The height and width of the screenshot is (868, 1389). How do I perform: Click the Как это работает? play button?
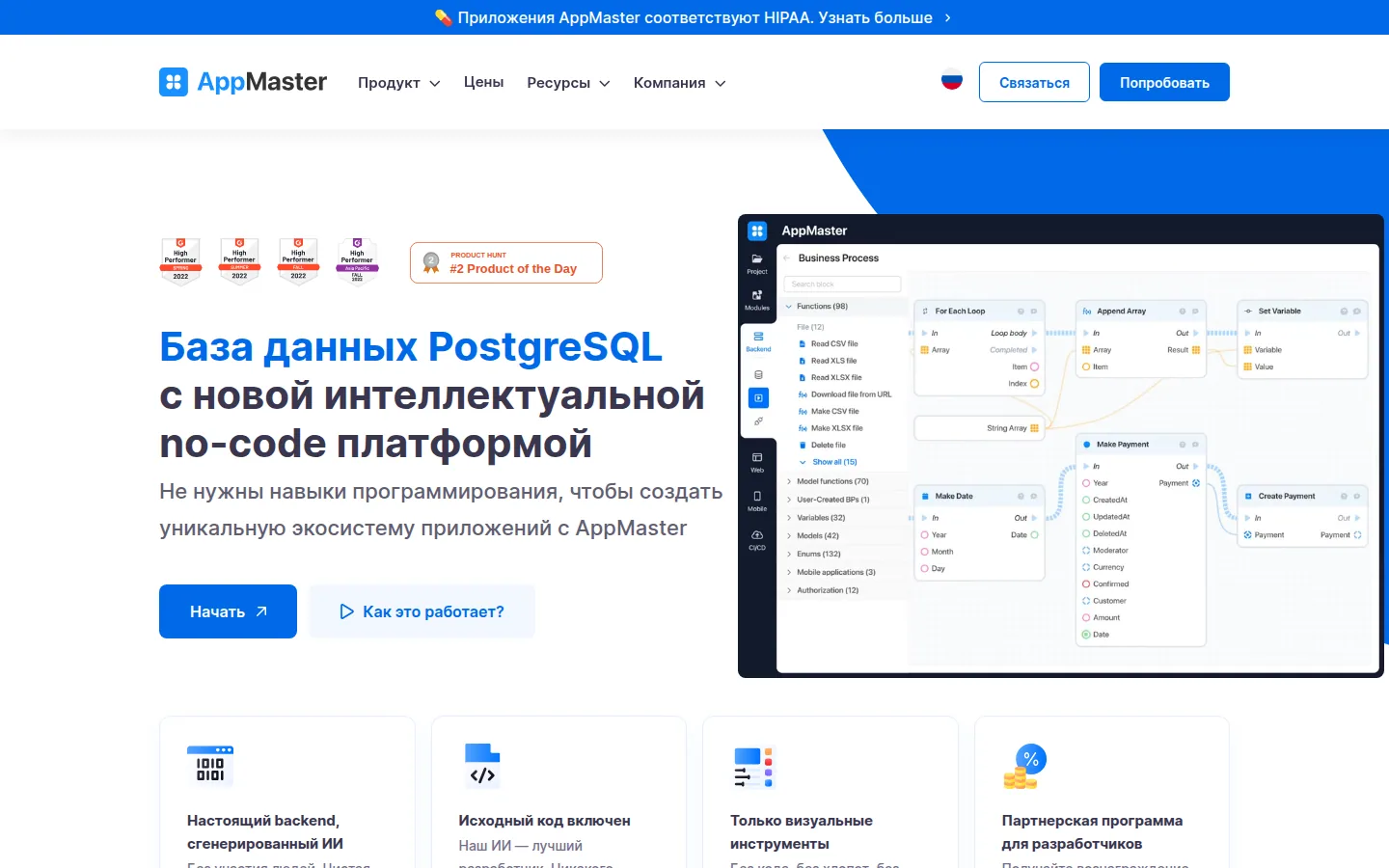point(422,611)
